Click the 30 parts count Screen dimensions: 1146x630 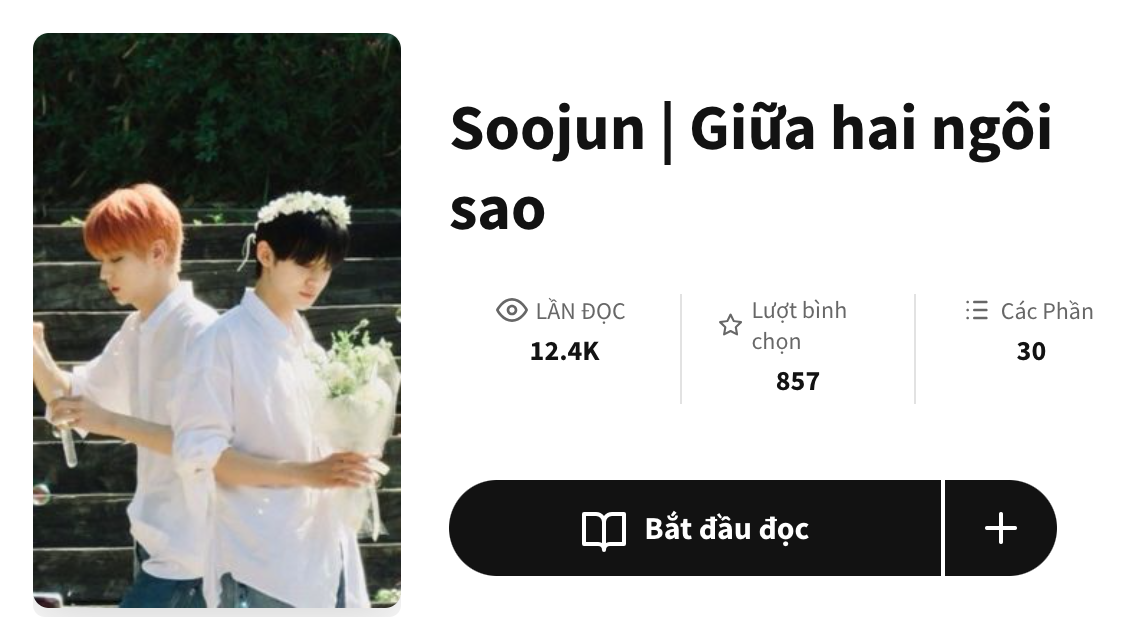[x=1031, y=351]
